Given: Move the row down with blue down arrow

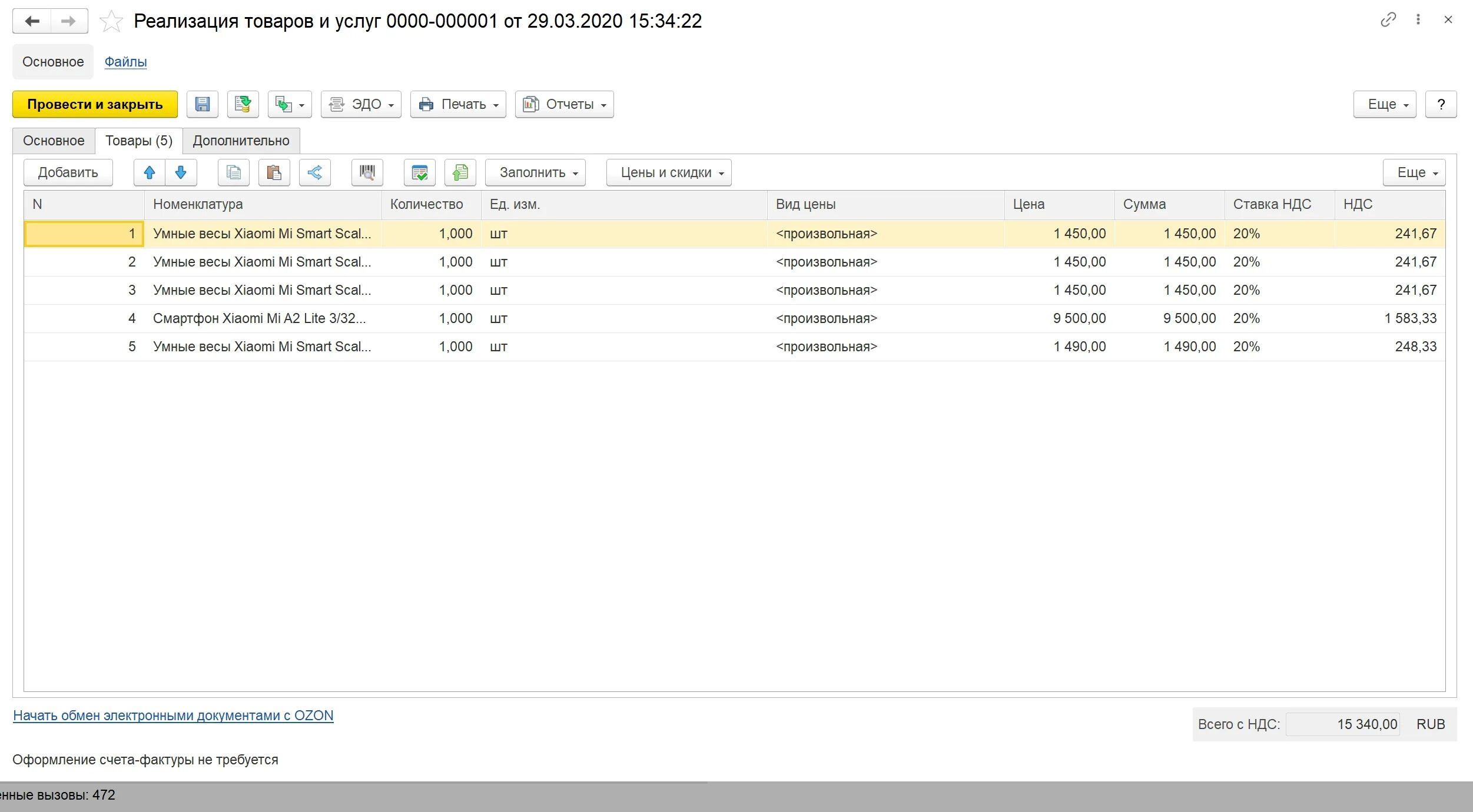Looking at the screenshot, I should (181, 172).
